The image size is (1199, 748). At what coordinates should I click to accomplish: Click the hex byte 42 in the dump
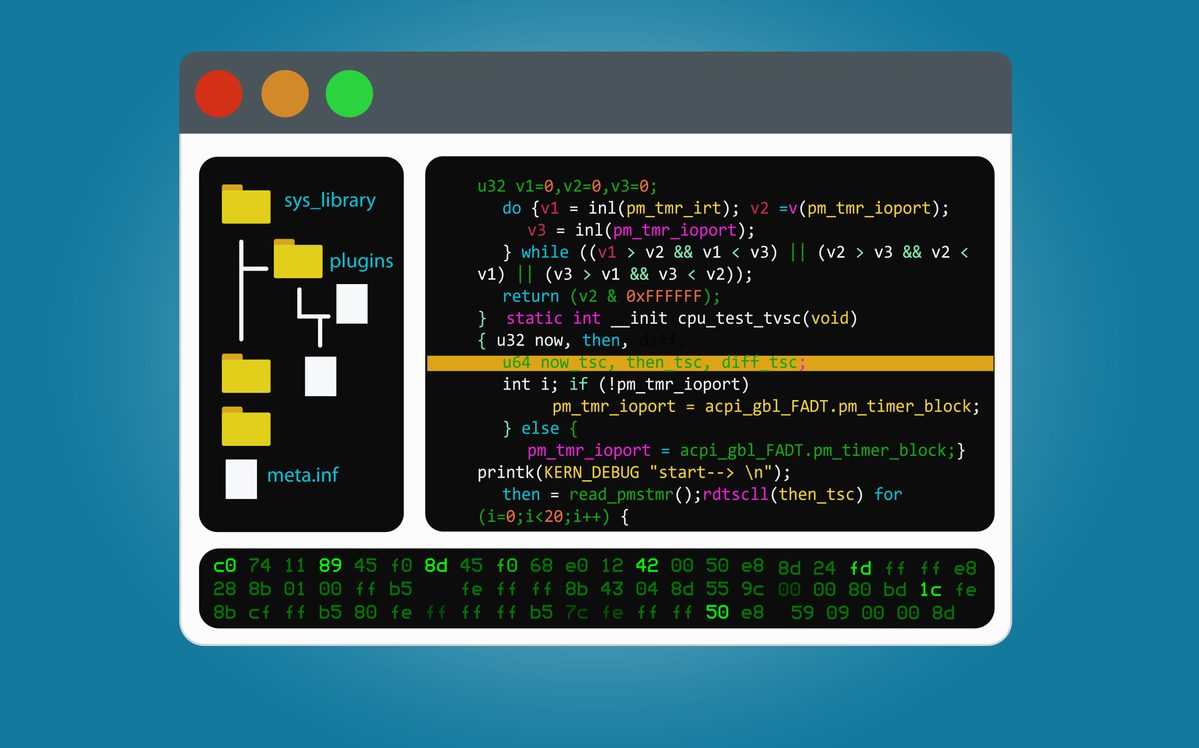[647, 565]
